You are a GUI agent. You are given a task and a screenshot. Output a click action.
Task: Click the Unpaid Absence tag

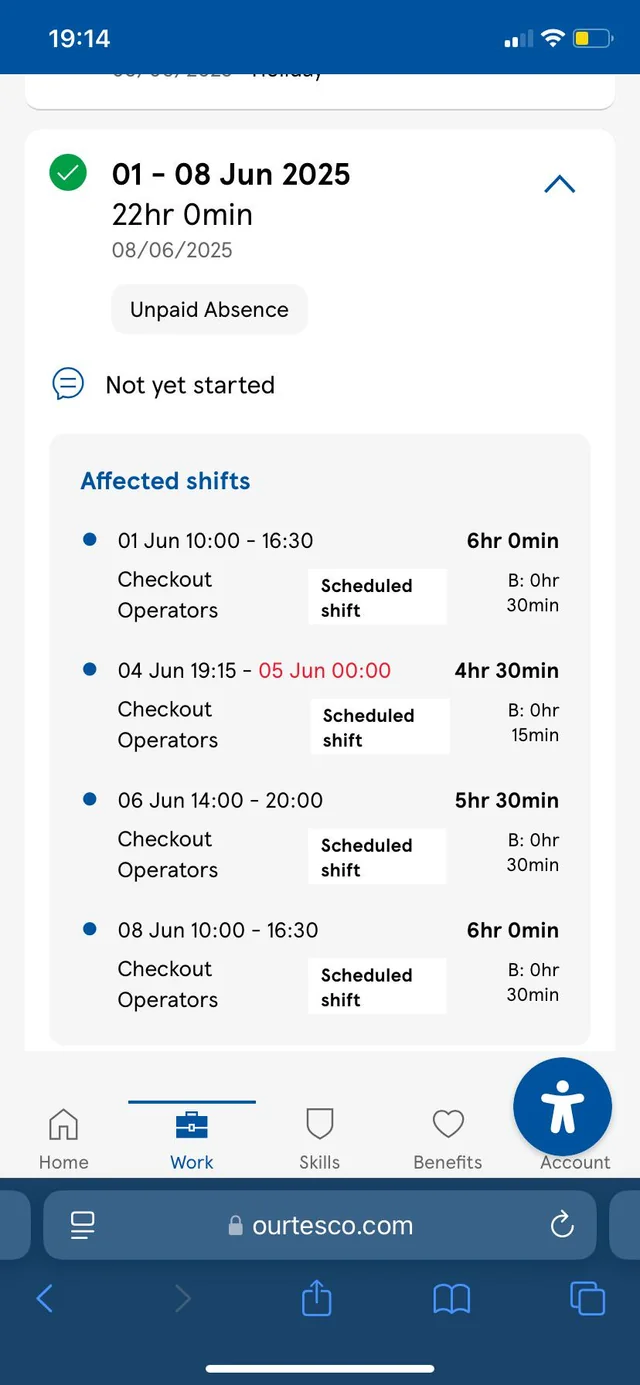pos(209,309)
